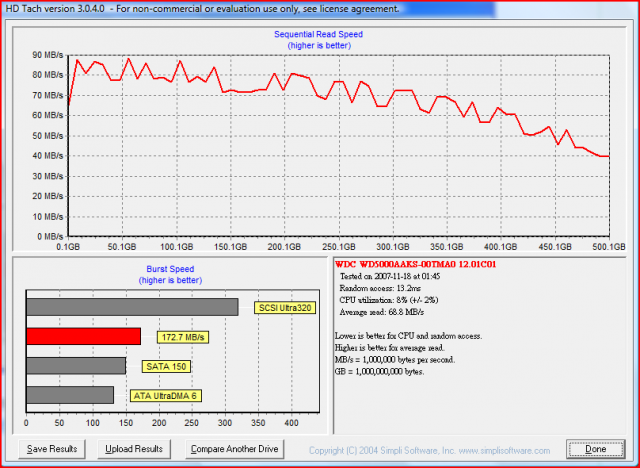Image resolution: width=640 pixels, height=468 pixels.
Task: Click GB = 1,000,000,000 bytes note
Action: (x=380, y=372)
